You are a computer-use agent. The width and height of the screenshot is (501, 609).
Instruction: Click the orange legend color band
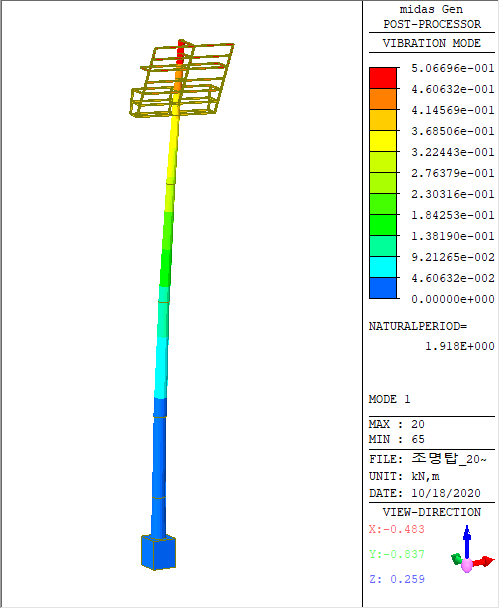(383, 99)
